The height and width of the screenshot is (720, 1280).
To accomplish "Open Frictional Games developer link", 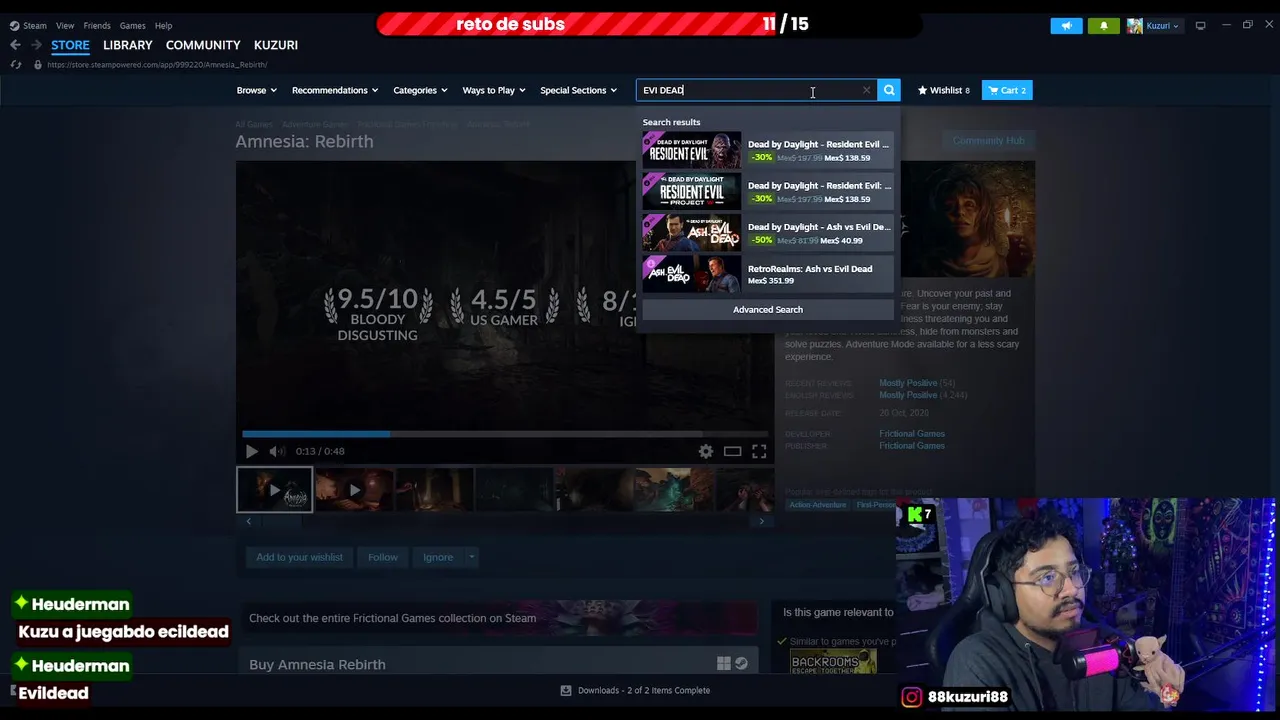I will (912, 433).
